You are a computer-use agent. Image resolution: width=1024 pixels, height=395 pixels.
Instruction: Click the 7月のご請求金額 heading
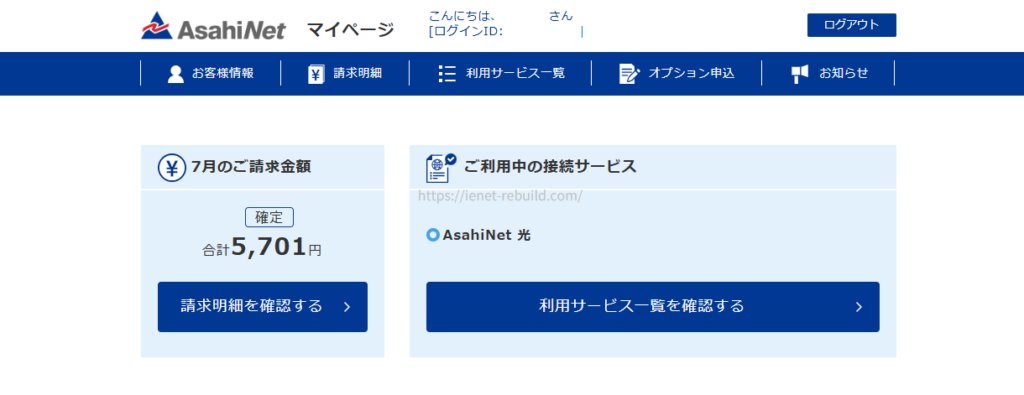[x=251, y=167]
